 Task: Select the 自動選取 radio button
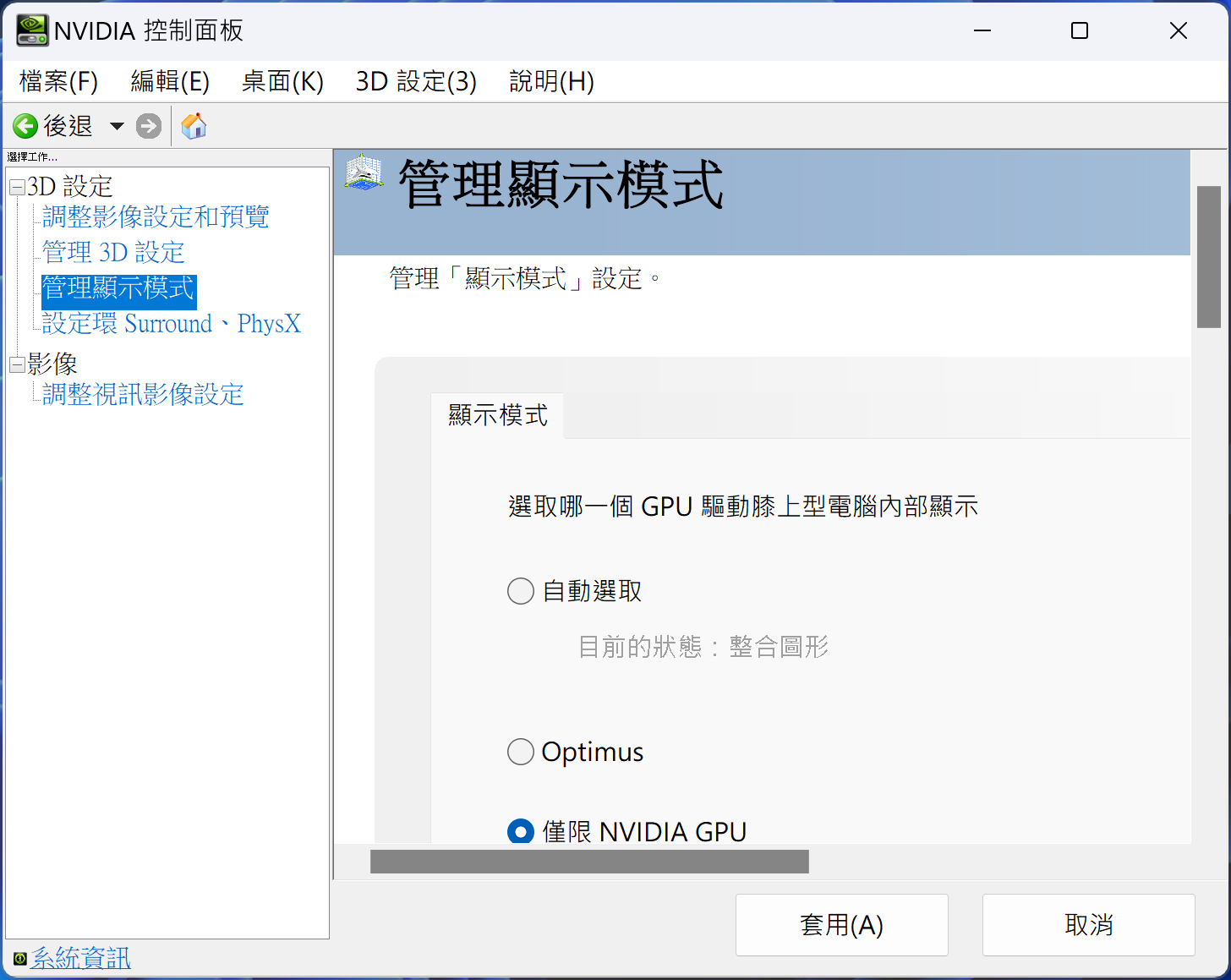[521, 591]
